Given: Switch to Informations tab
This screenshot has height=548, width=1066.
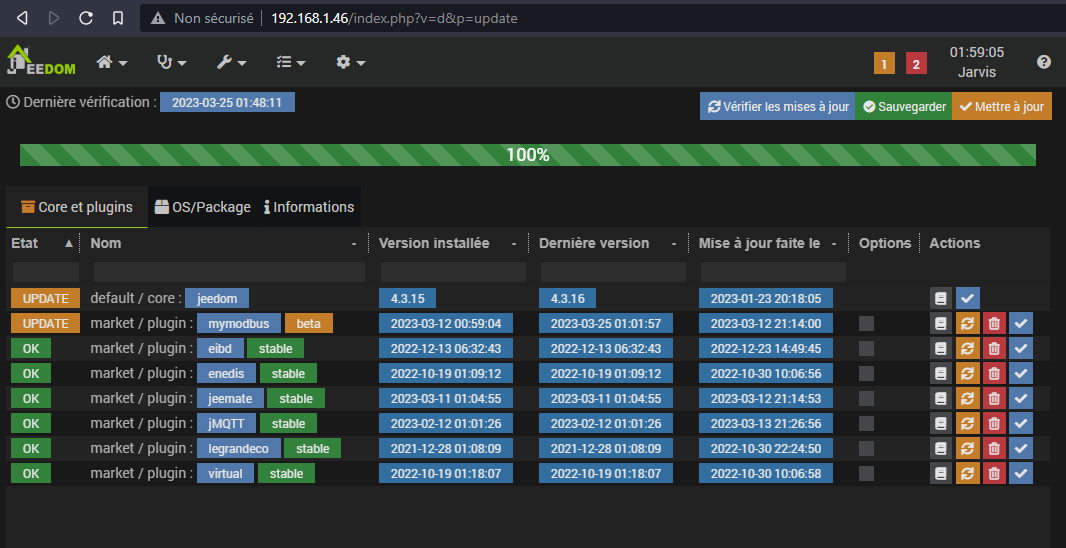Looking at the screenshot, I should [309, 207].
